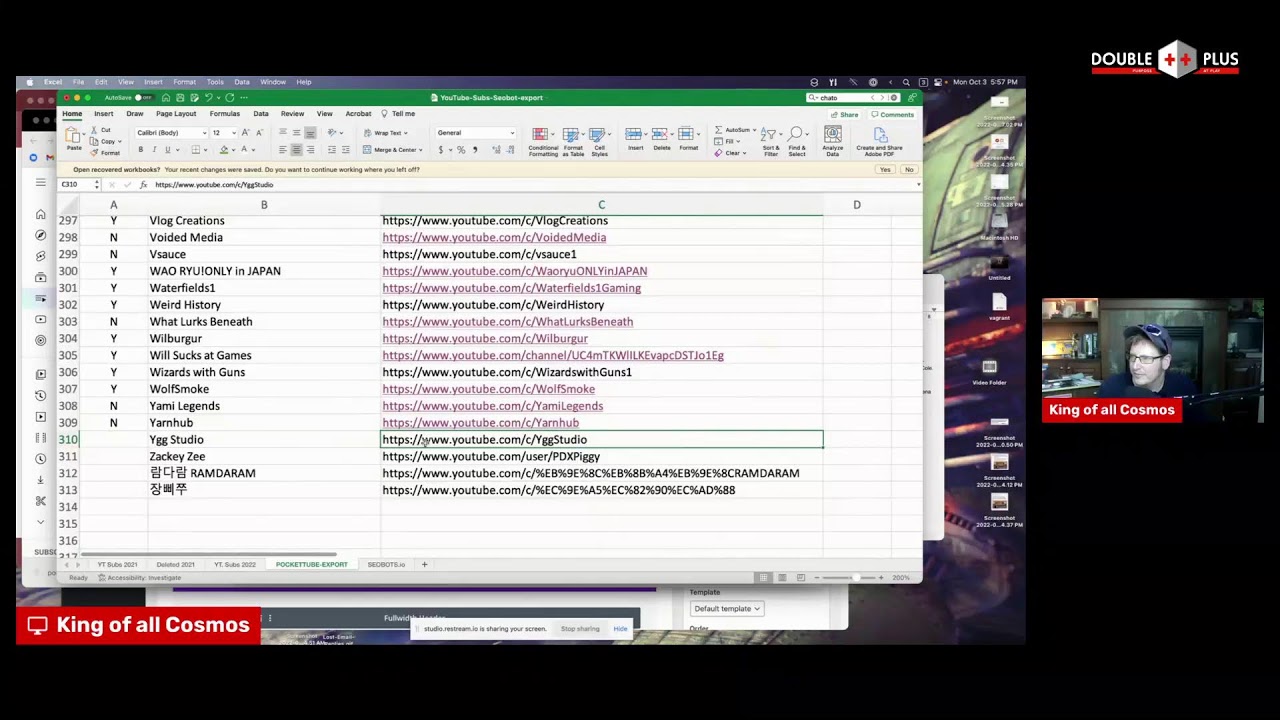Switch to Page Layout view in status bar
This screenshot has width=1280, height=720.
(782, 578)
